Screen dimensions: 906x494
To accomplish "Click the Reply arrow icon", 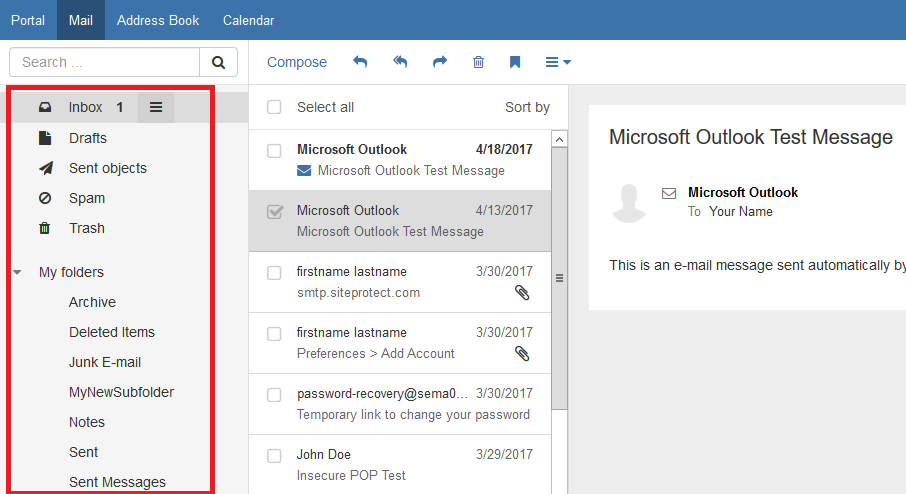I will [x=360, y=61].
